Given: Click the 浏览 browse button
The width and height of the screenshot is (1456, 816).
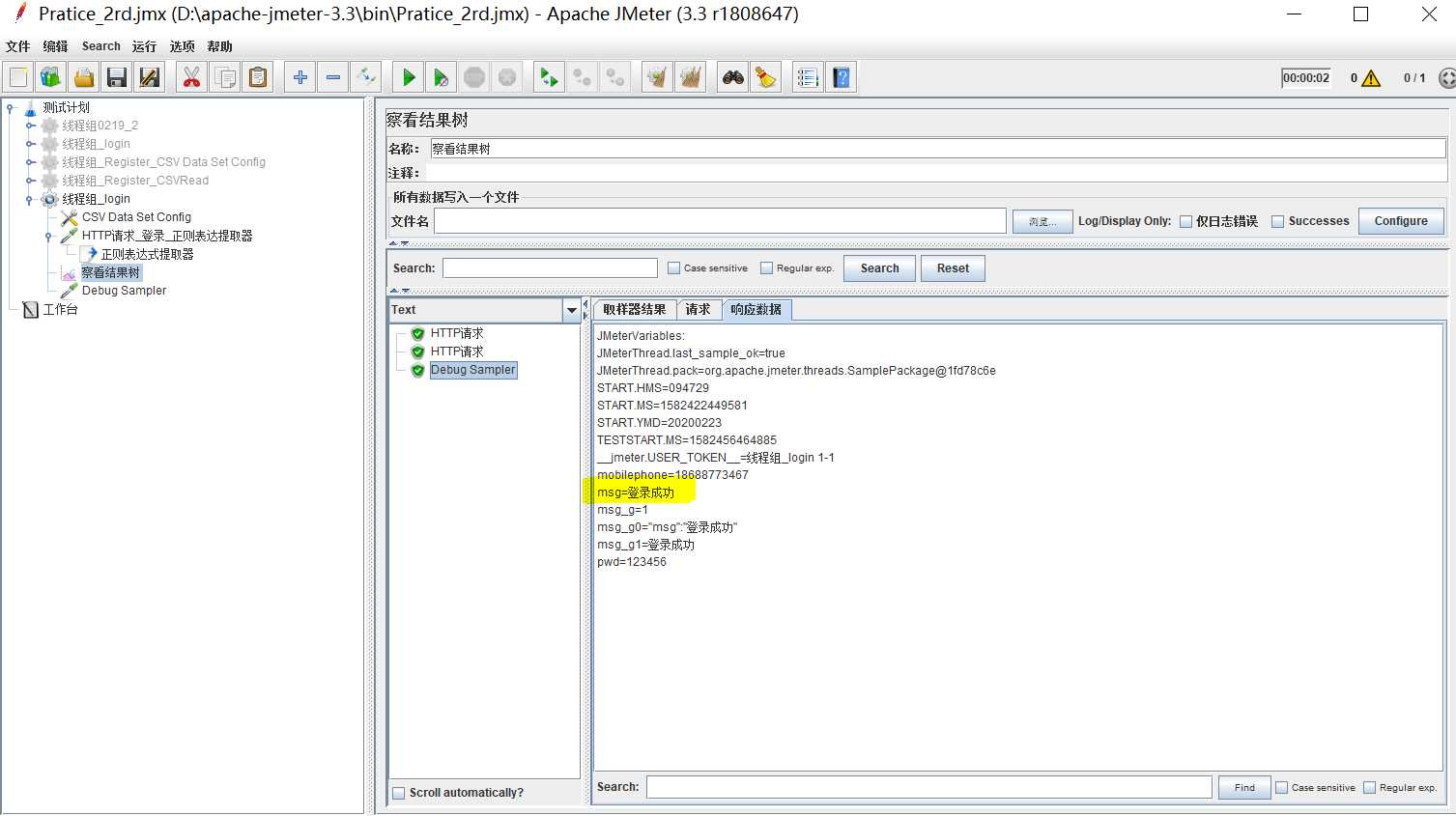Looking at the screenshot, I should pos(1042,222).
